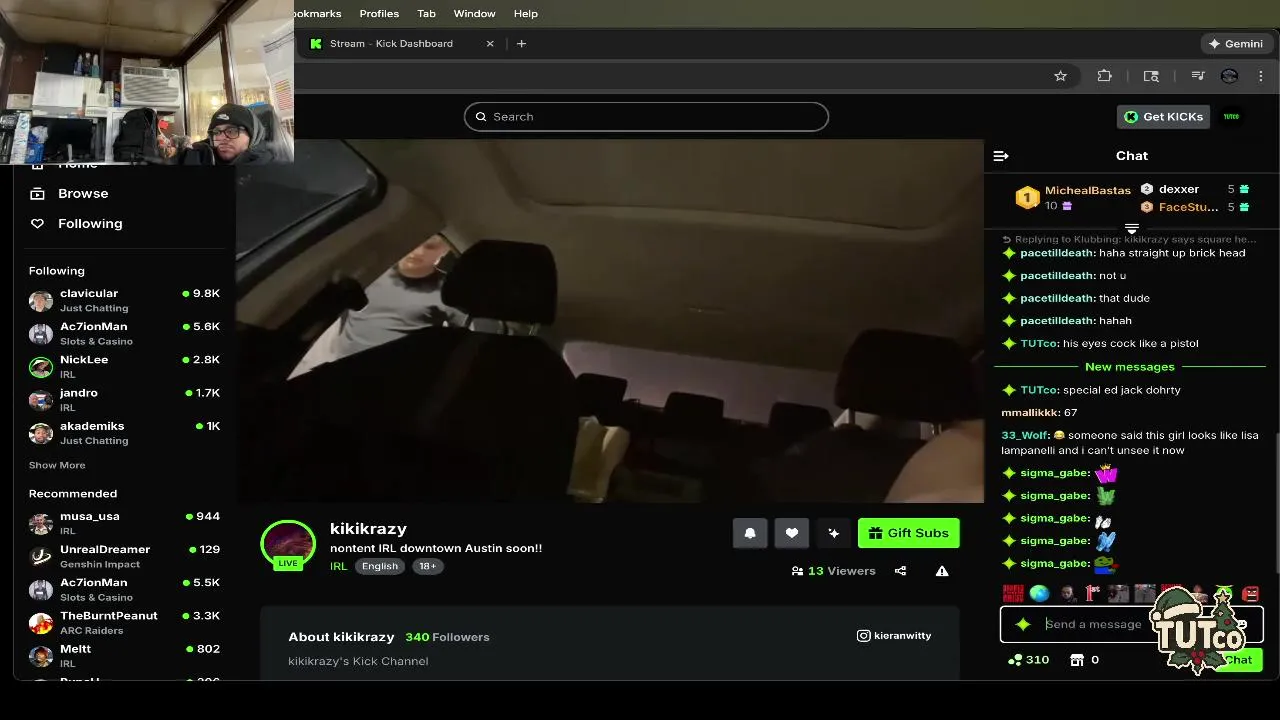Click the Gift Subs button
Image resolution: width=1280 pixels, height=720 pixels.
pyautogui.click(x=909, y=533)
